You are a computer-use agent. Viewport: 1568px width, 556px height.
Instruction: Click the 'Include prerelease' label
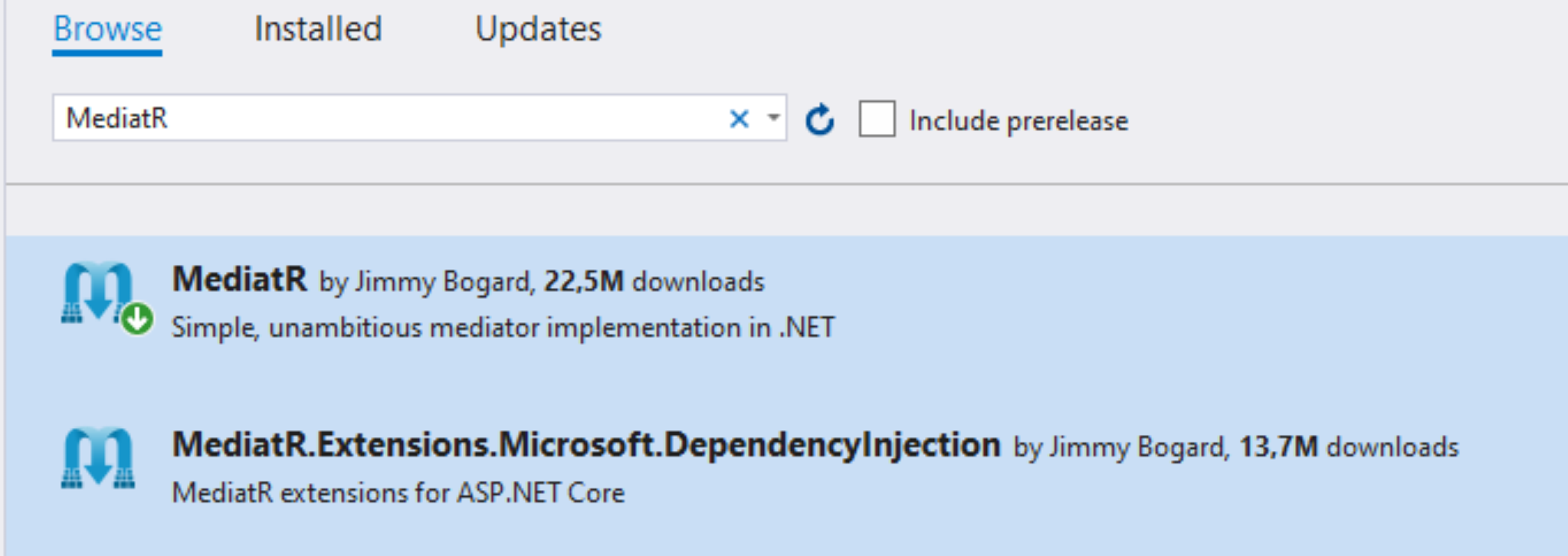coord(1019,121)
